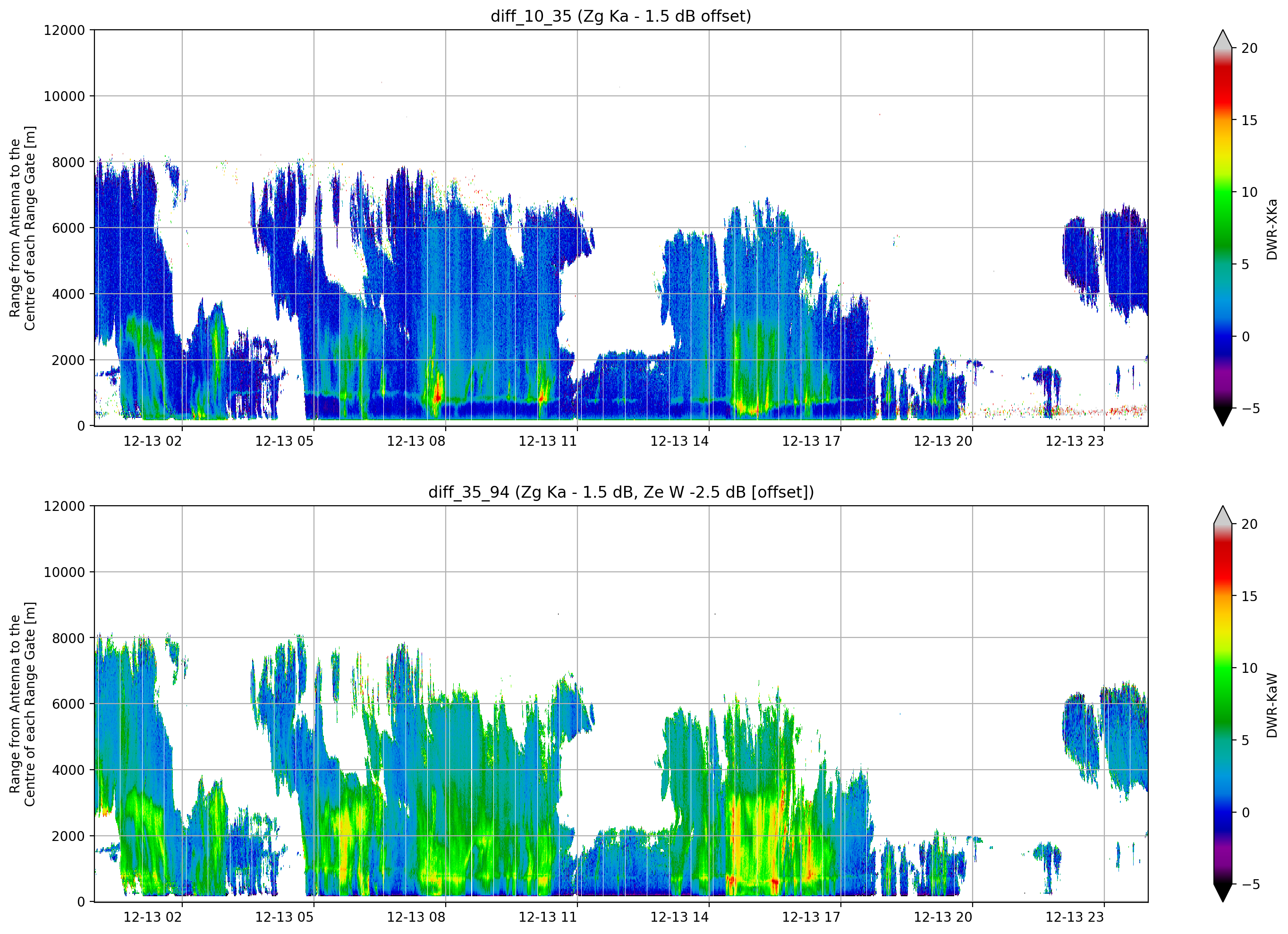Click the 8000 y-axis tick on bottom plot

tap(69, 638)
